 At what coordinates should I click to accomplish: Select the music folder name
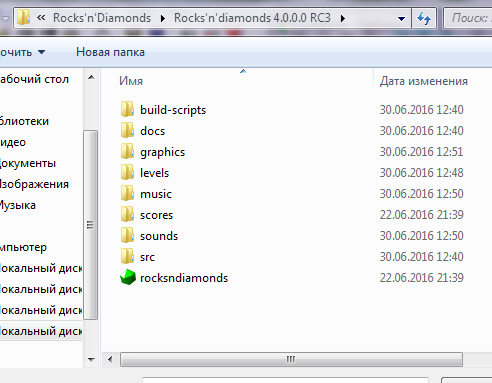pyautogui.click(x=156, y=194)
